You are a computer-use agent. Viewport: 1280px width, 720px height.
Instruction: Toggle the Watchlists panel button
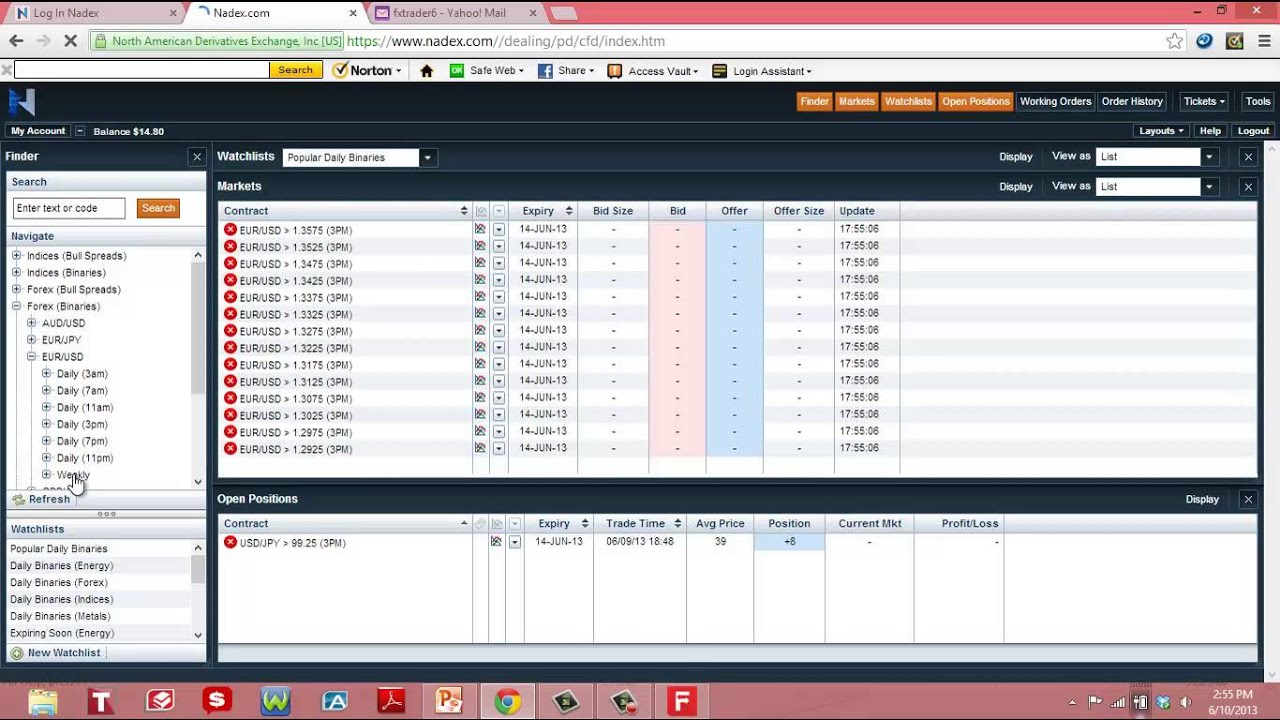tap(908, 101)
